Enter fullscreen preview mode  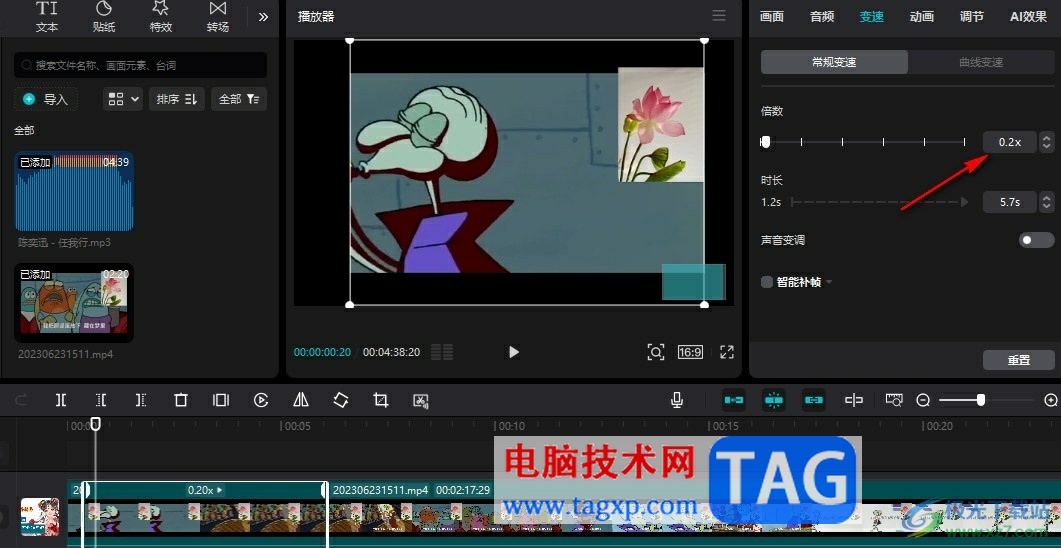click(727, 352)
